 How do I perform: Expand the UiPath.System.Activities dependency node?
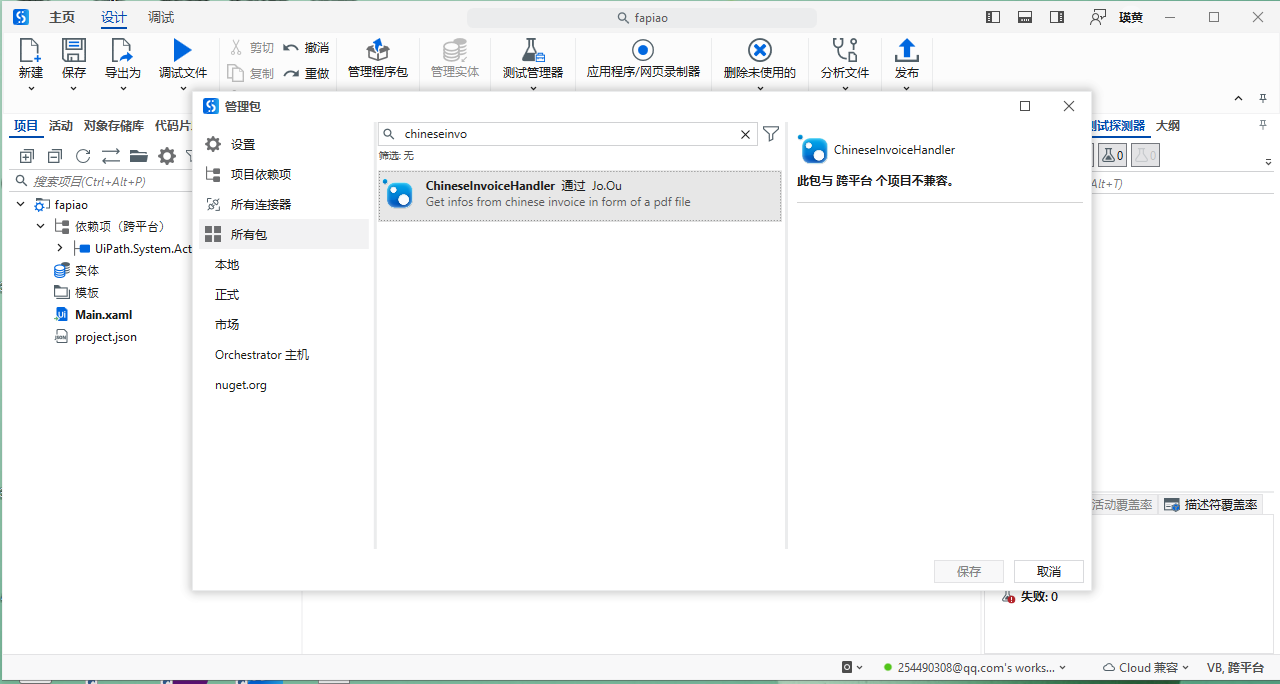(x=60, y=248)
